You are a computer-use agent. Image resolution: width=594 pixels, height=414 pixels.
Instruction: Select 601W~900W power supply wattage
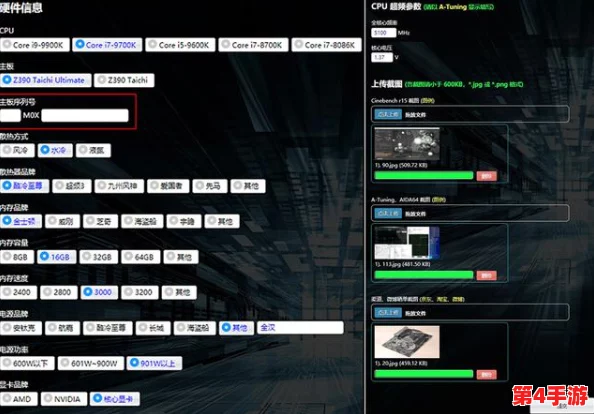pos(91,363)
